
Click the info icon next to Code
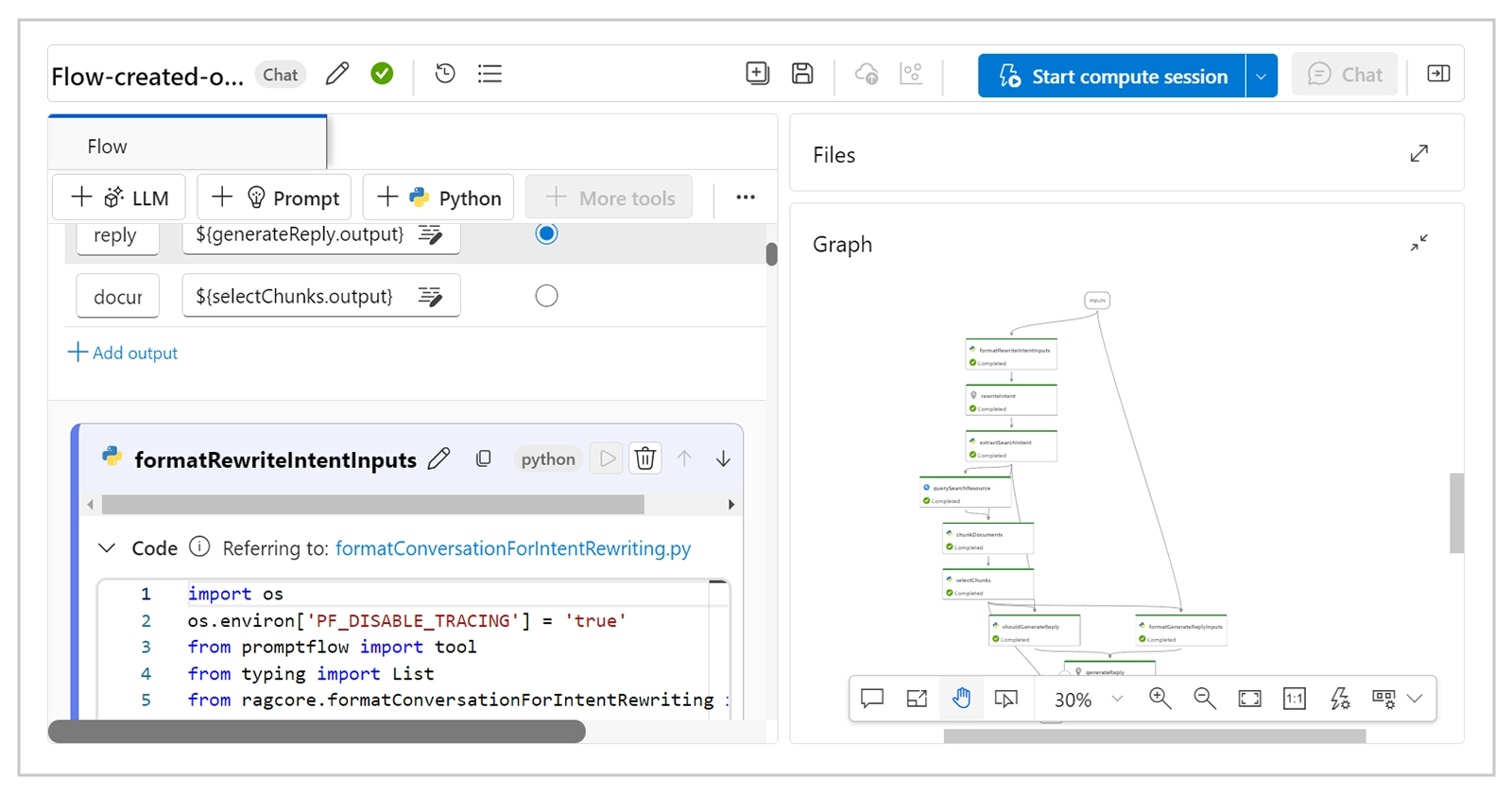199,546
